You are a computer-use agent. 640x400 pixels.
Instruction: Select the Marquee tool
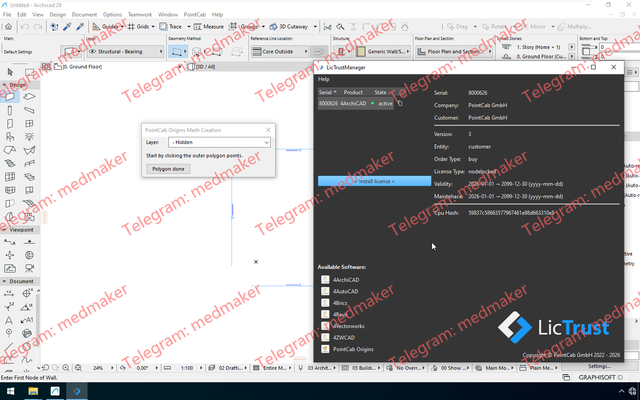pyautogui.click(x=29, y=72)
